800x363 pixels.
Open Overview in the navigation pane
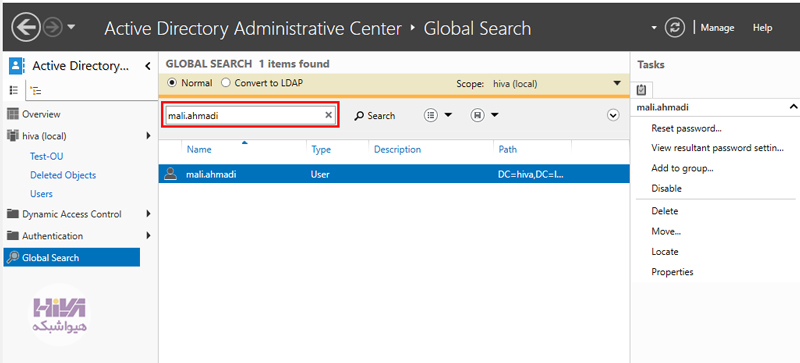(x=41, y=114)
